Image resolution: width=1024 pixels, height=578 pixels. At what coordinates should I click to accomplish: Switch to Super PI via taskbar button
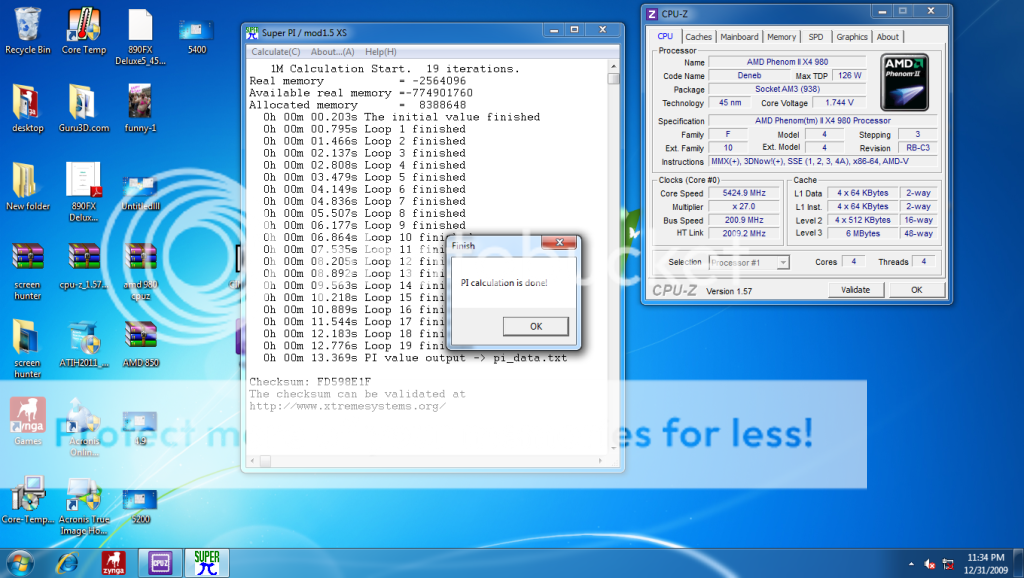(206, 563)
